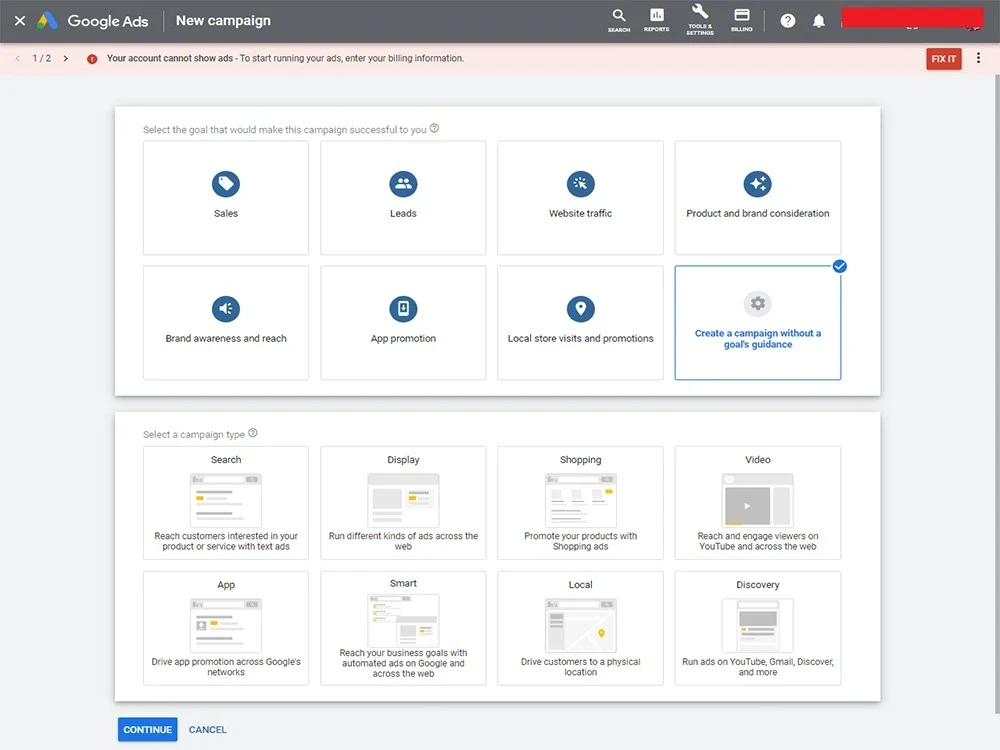Open the Search tool in header
The width and height of the screenshot is (1000, 750).
[619, 20]
